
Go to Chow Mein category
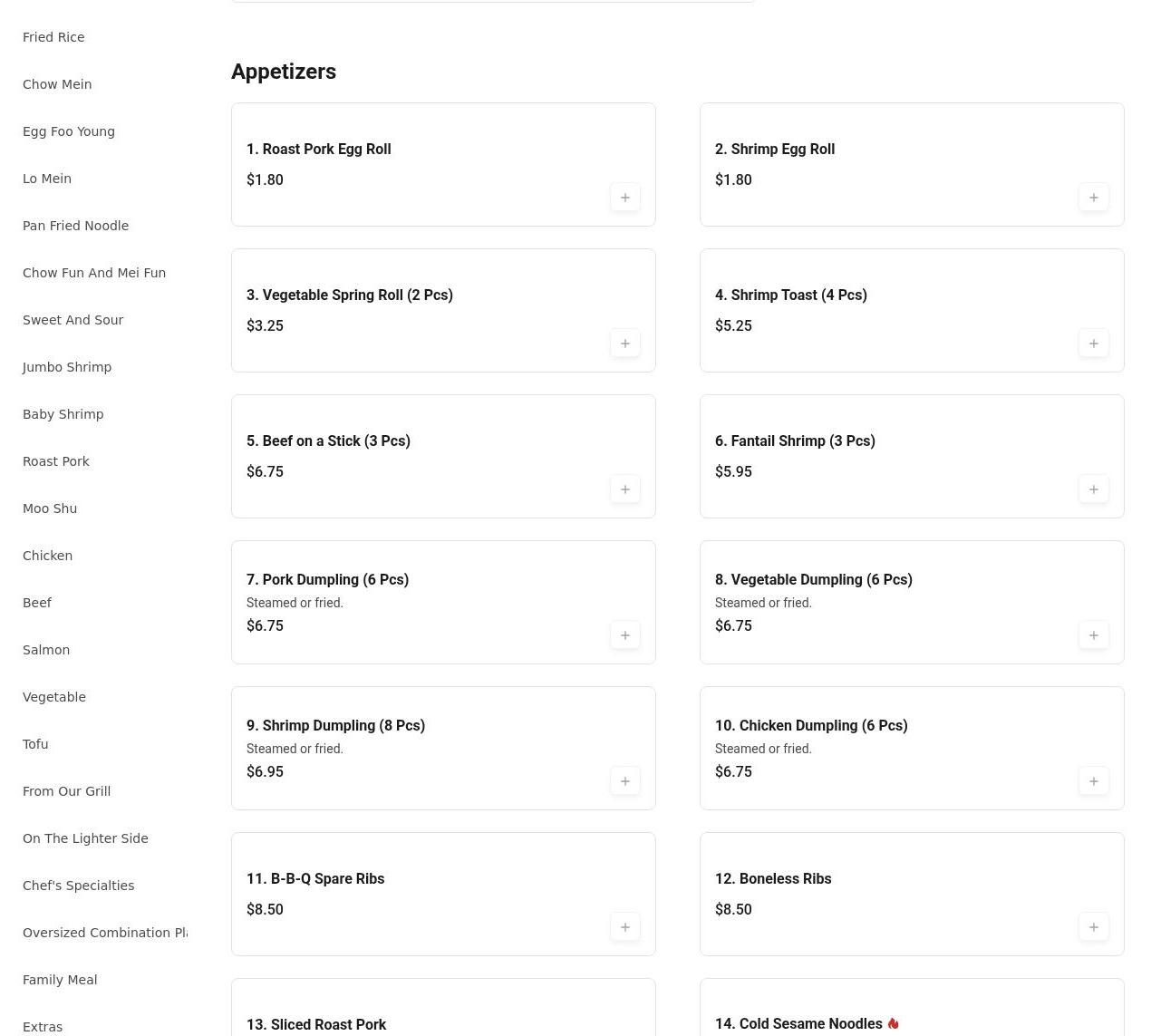[57, 84]
